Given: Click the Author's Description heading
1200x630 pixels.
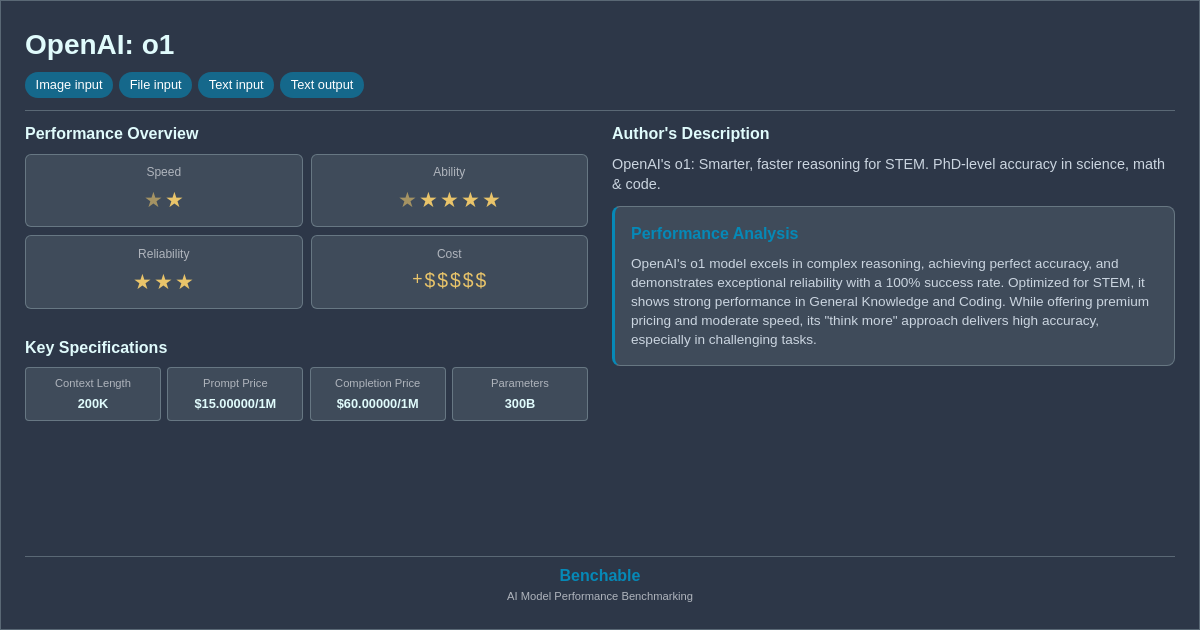Looking at the screenshot, I should (x=690, y=133).
